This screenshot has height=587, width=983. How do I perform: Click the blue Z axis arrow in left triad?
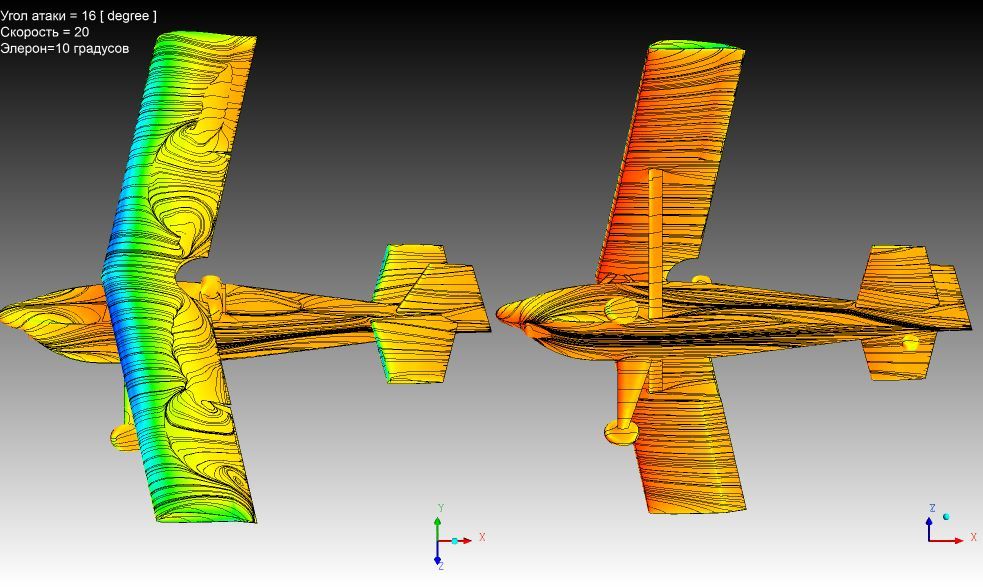pos(438,559)
